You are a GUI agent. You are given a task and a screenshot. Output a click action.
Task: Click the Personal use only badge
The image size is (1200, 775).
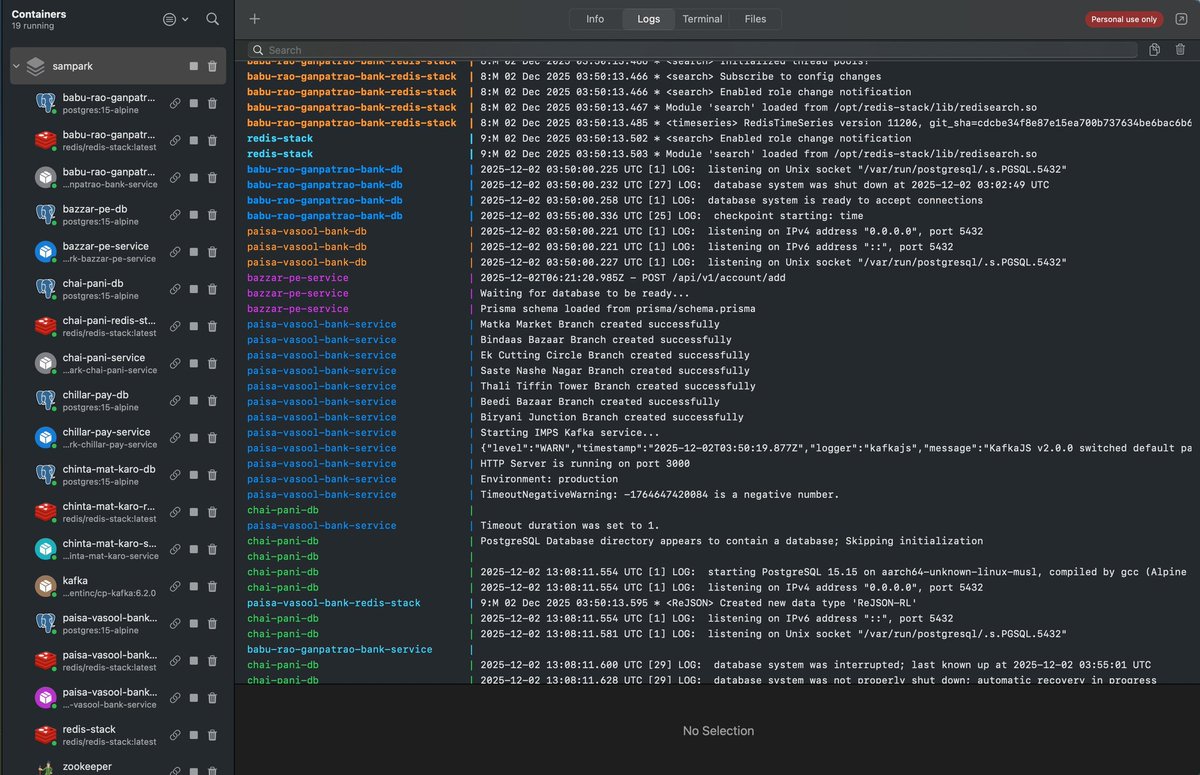[1124, 19]
